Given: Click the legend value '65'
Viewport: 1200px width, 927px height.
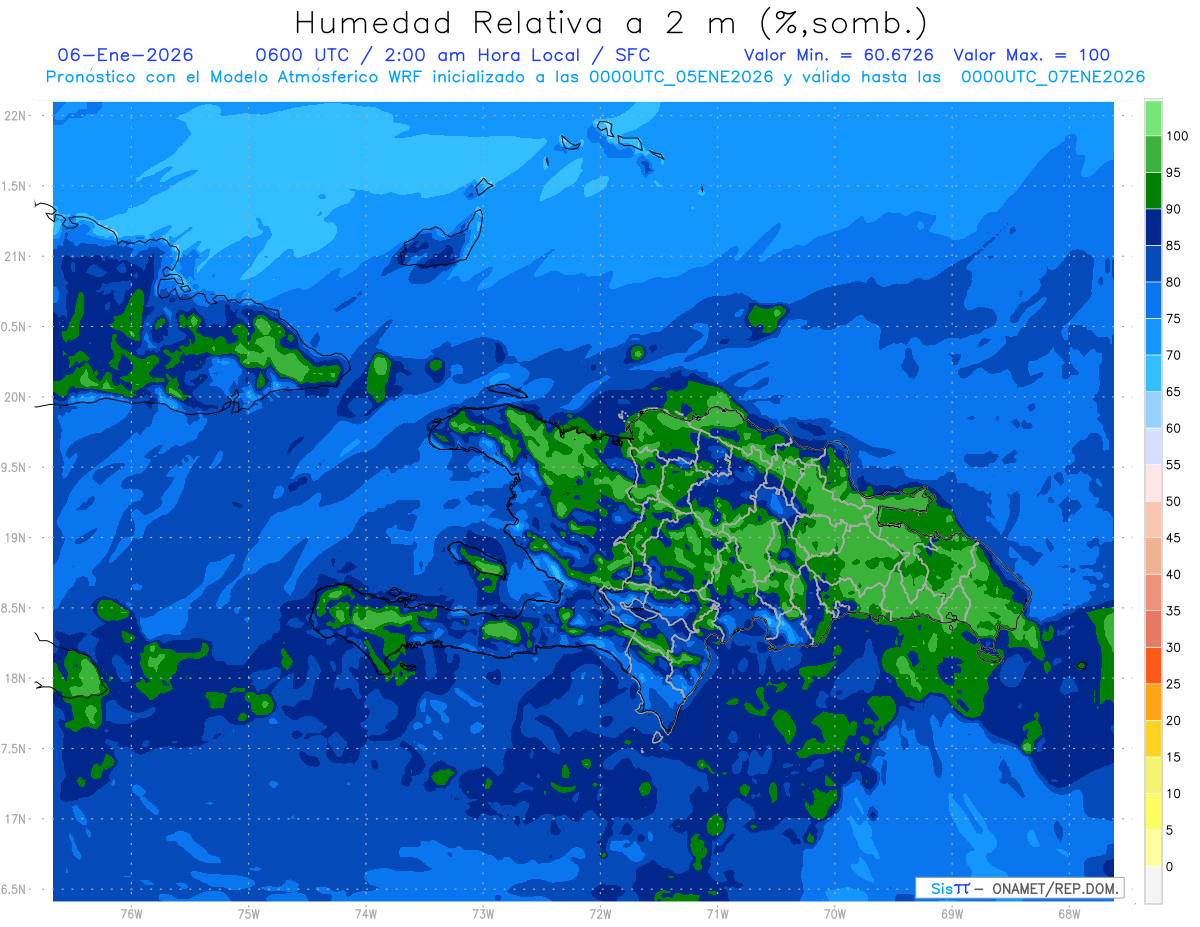Looking at the screenshot, I should [1174, 392].
